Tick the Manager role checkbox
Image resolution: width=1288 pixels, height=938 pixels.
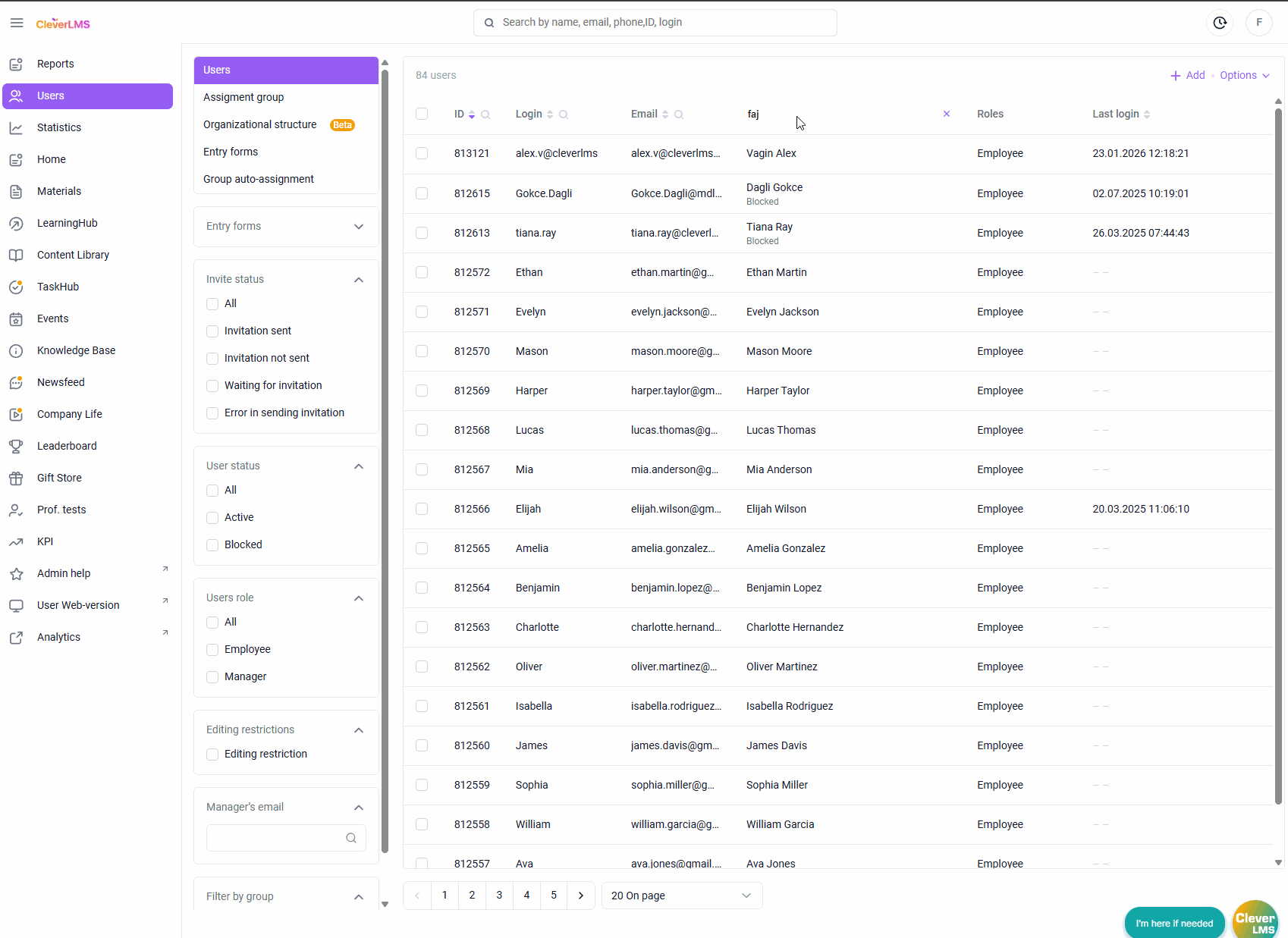(x=212, y=677)
